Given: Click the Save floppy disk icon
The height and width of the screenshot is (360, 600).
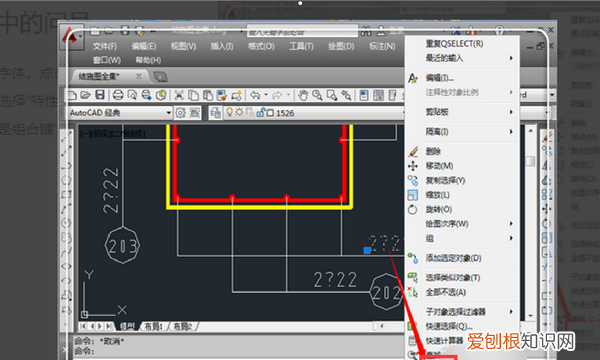Looking at the screenshot, I should click(x=100, y=95).
